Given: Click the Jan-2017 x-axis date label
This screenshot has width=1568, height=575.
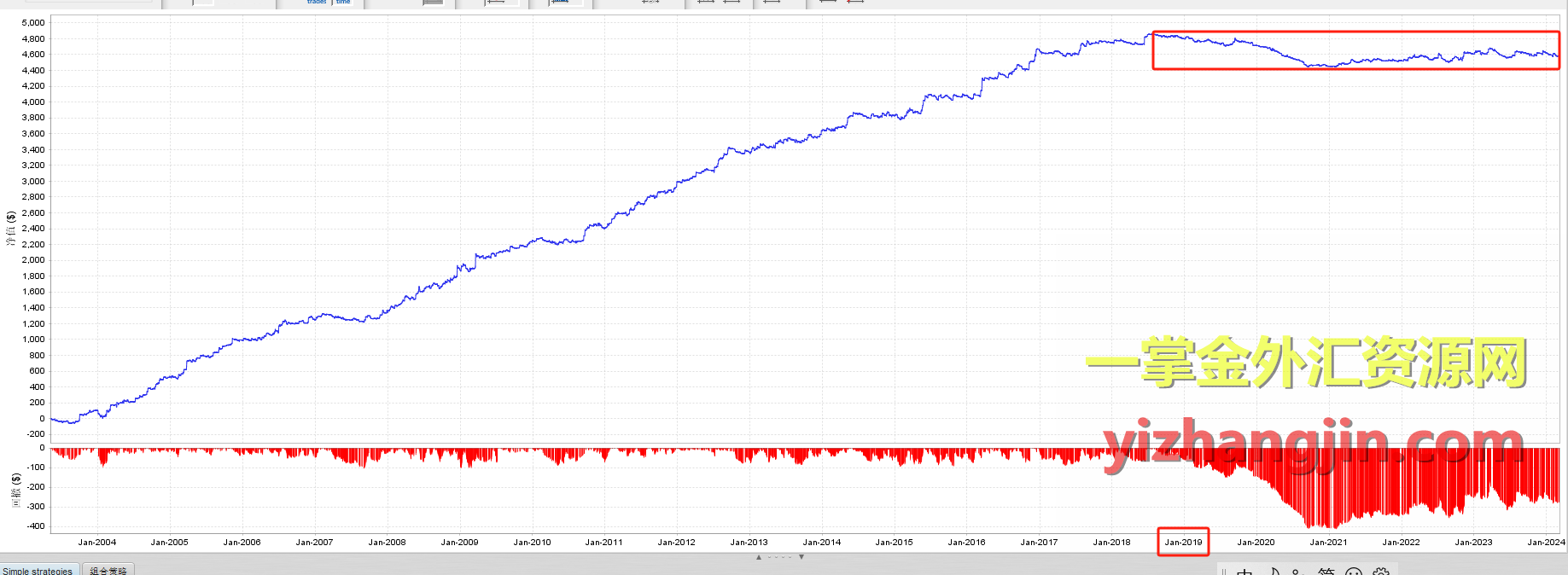Looking at the screenshot, I should (x=1040, y=543).
